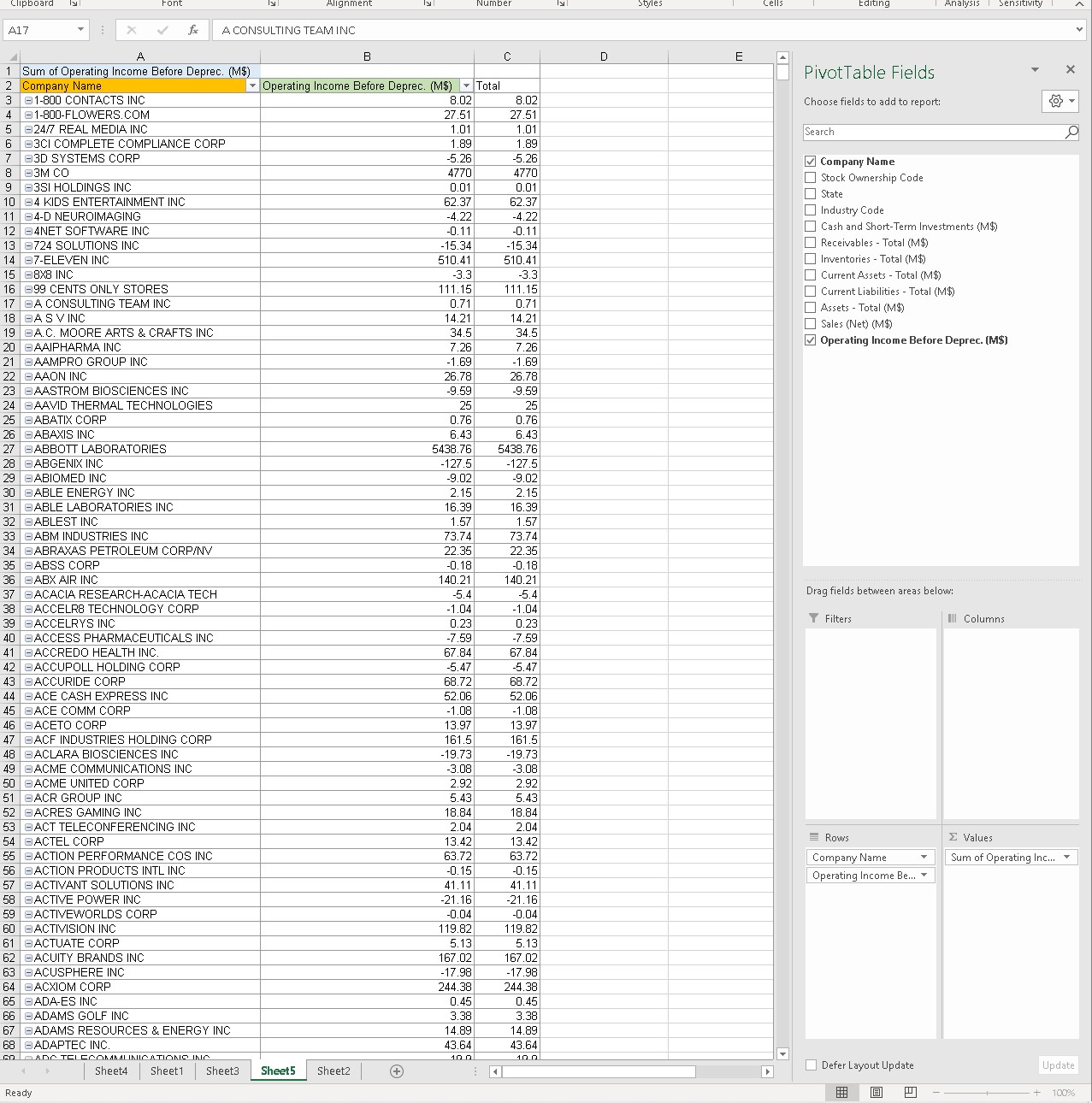Click the zoom slider bar

point(987,1093)
